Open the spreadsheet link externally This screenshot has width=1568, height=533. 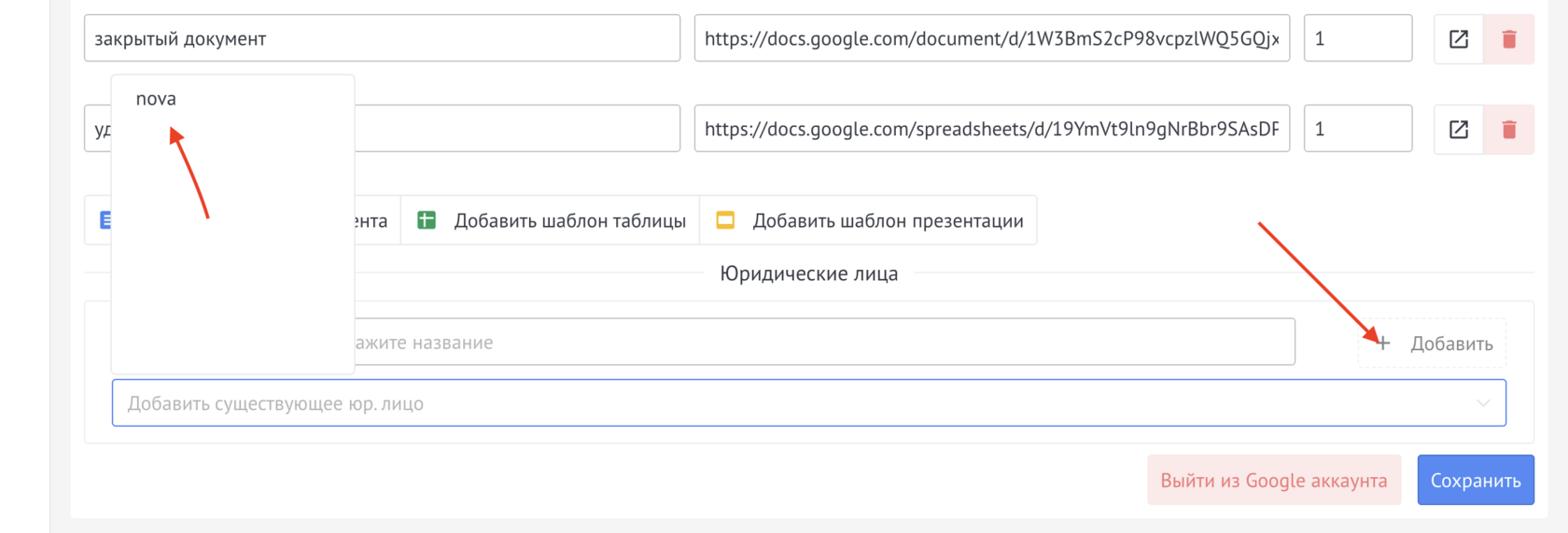pos(1458,130)
